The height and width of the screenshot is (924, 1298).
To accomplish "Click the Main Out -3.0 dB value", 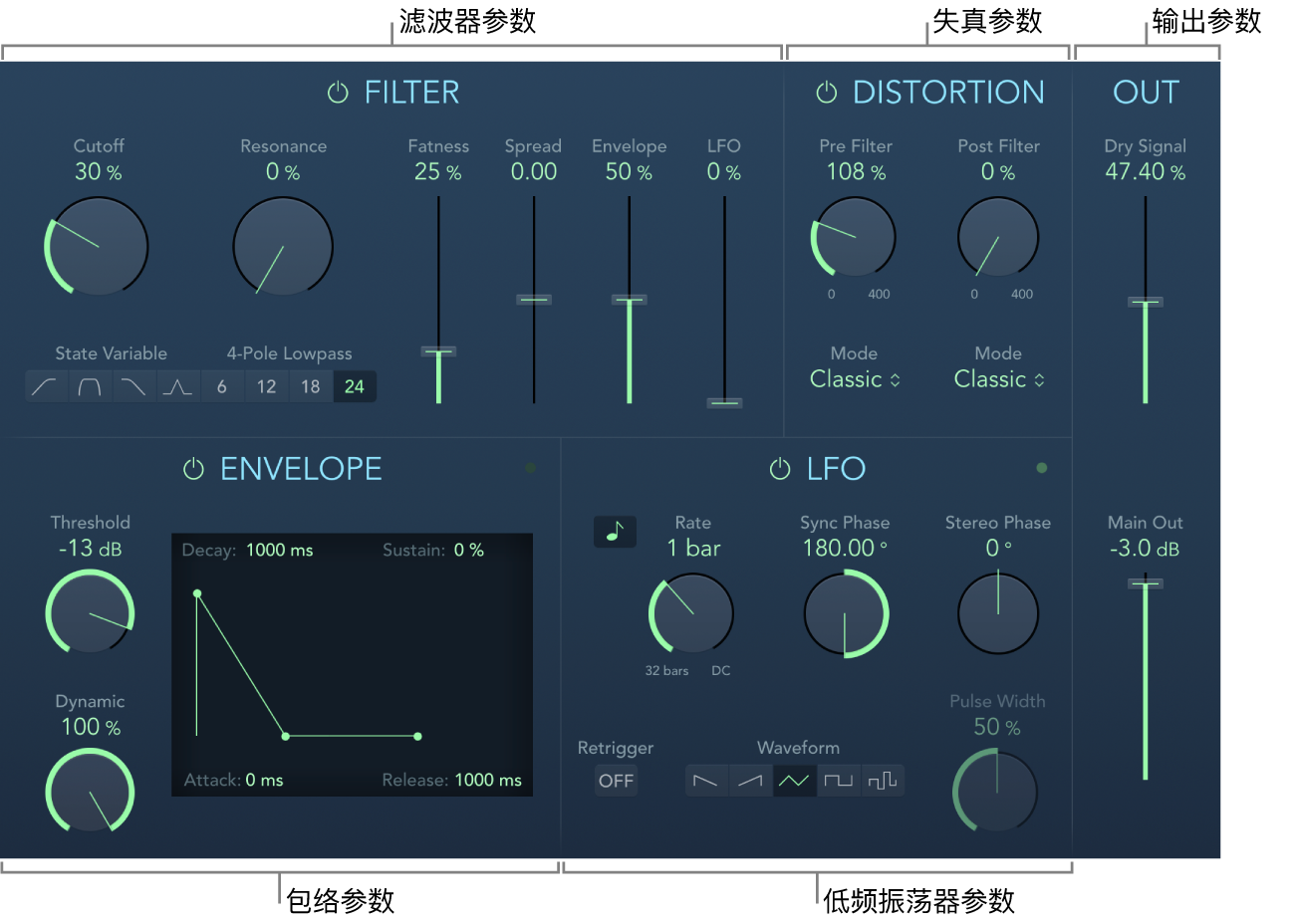I will (1145, 549).
